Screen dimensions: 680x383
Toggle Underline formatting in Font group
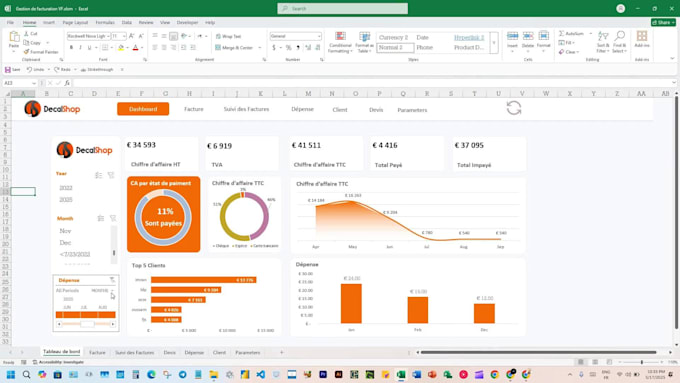point(89,48)
